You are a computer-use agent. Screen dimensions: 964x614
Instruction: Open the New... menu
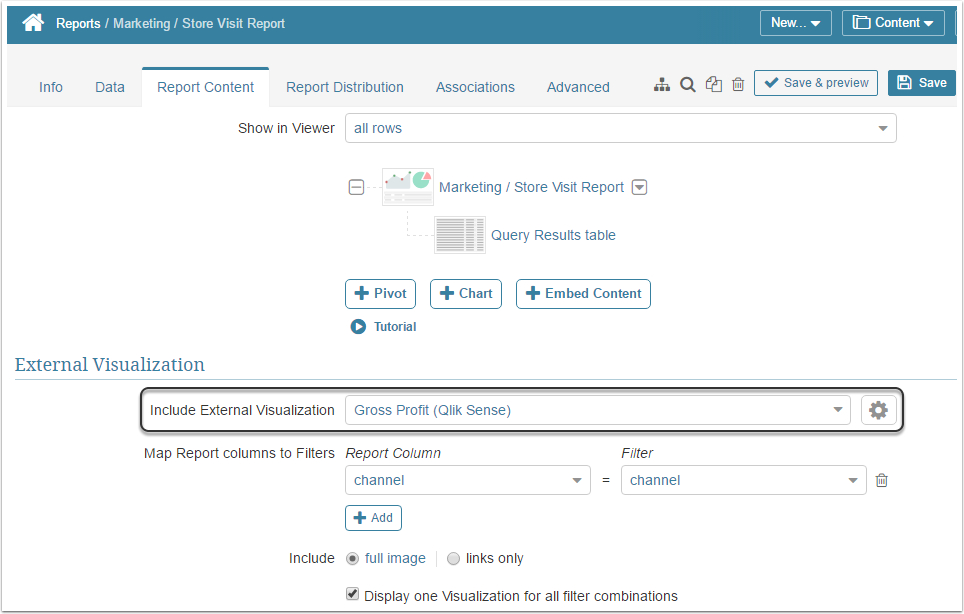[796, 23]
